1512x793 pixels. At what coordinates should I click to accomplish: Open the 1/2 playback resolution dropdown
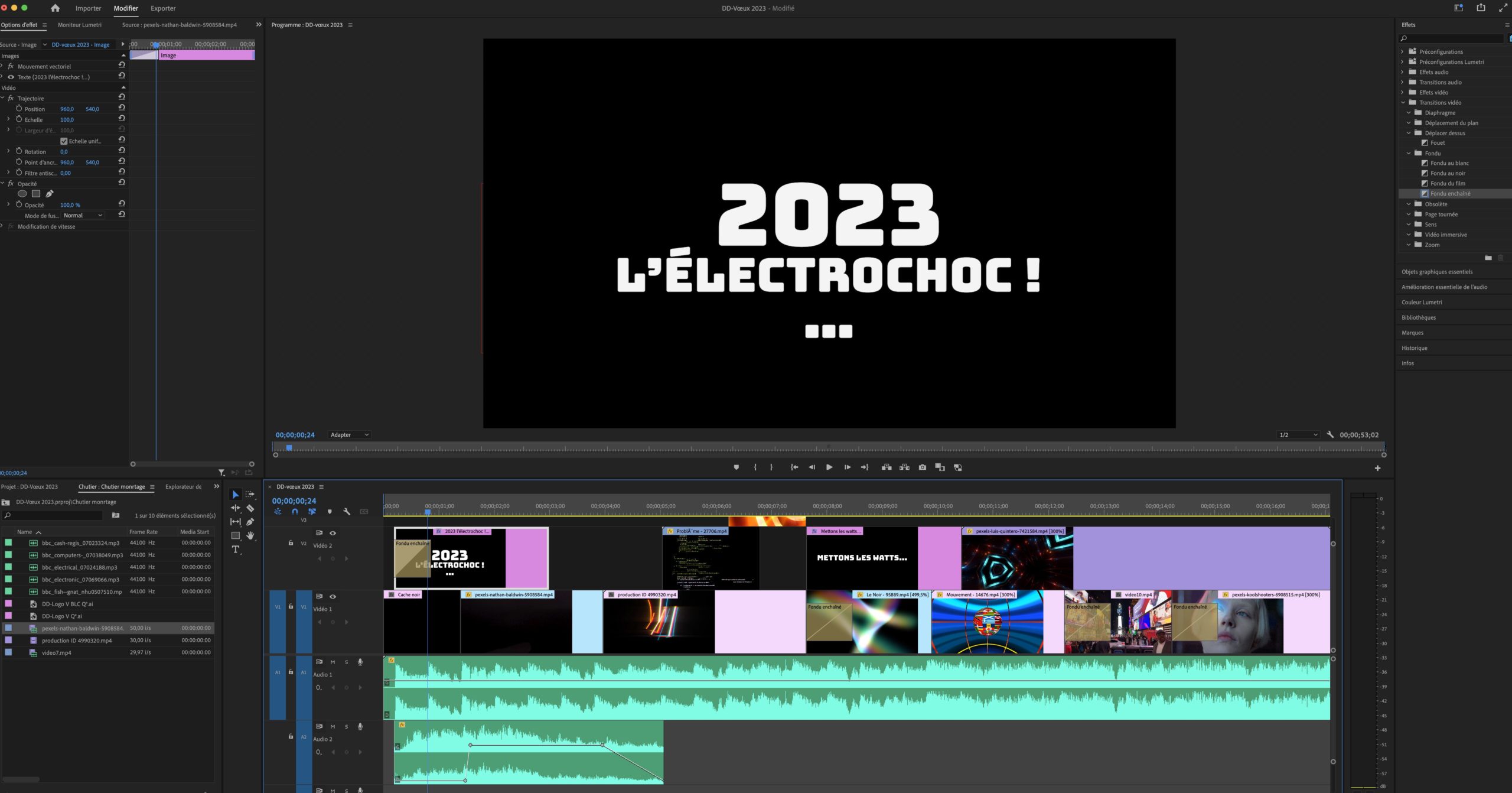pos(1298,435)
